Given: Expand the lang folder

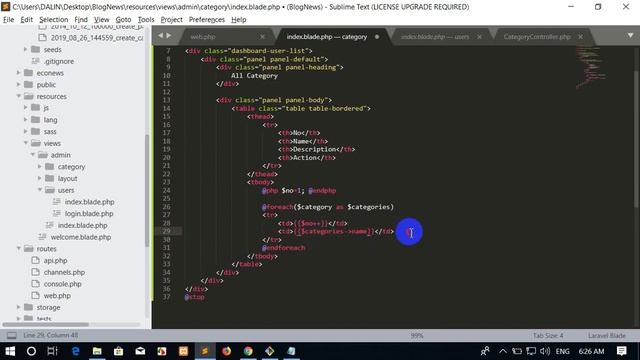Looking at the screenshot, I should (x=25, y=120).
